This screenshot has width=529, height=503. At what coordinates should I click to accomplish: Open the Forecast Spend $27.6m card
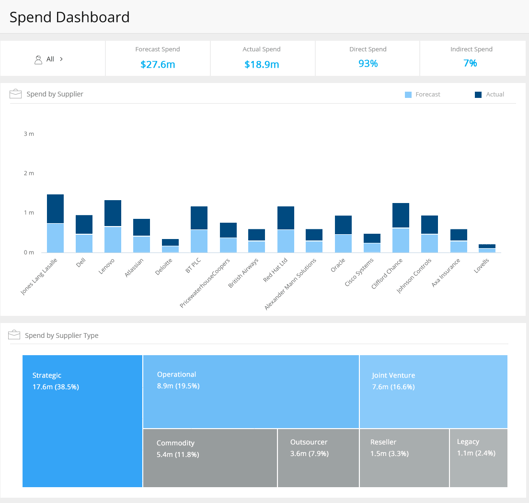(x=158, y=58)
